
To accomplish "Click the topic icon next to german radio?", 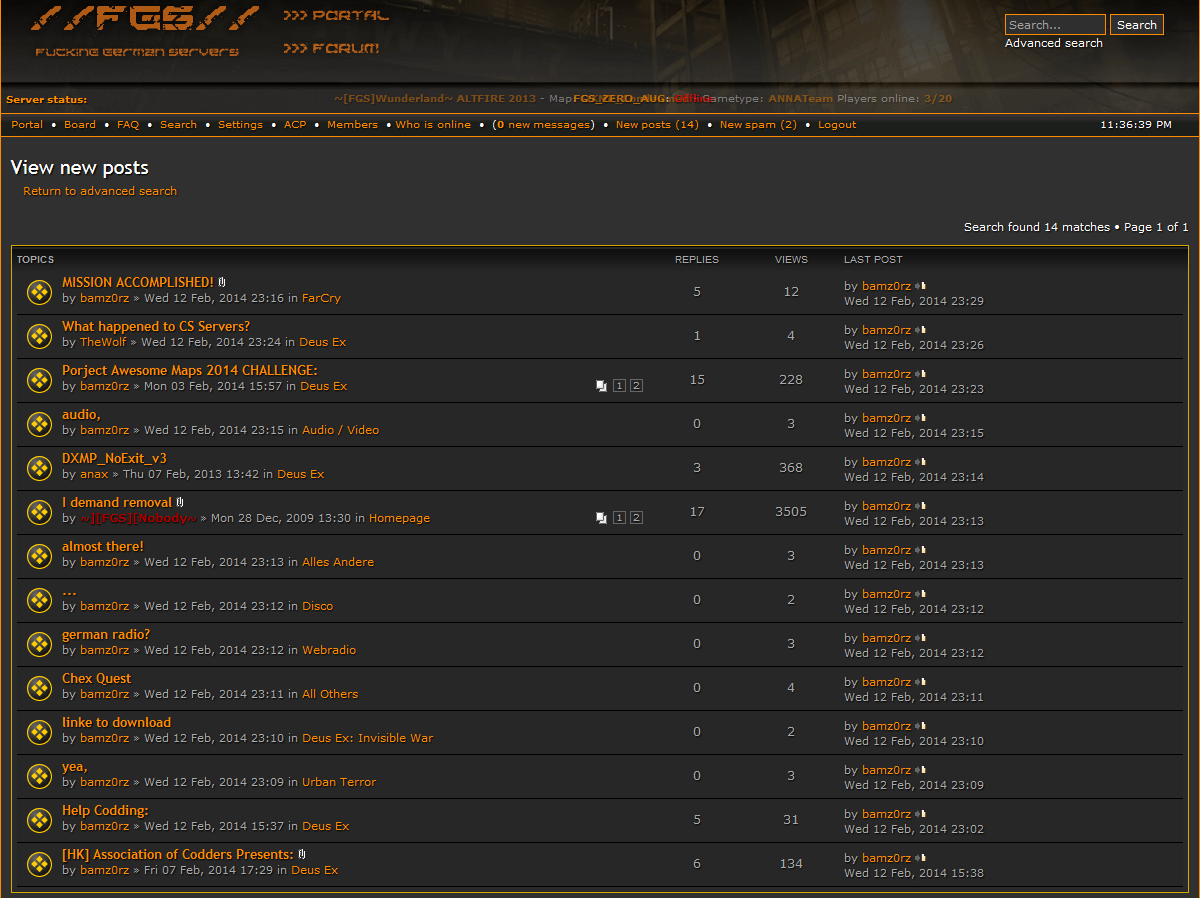I will point(38,644).
